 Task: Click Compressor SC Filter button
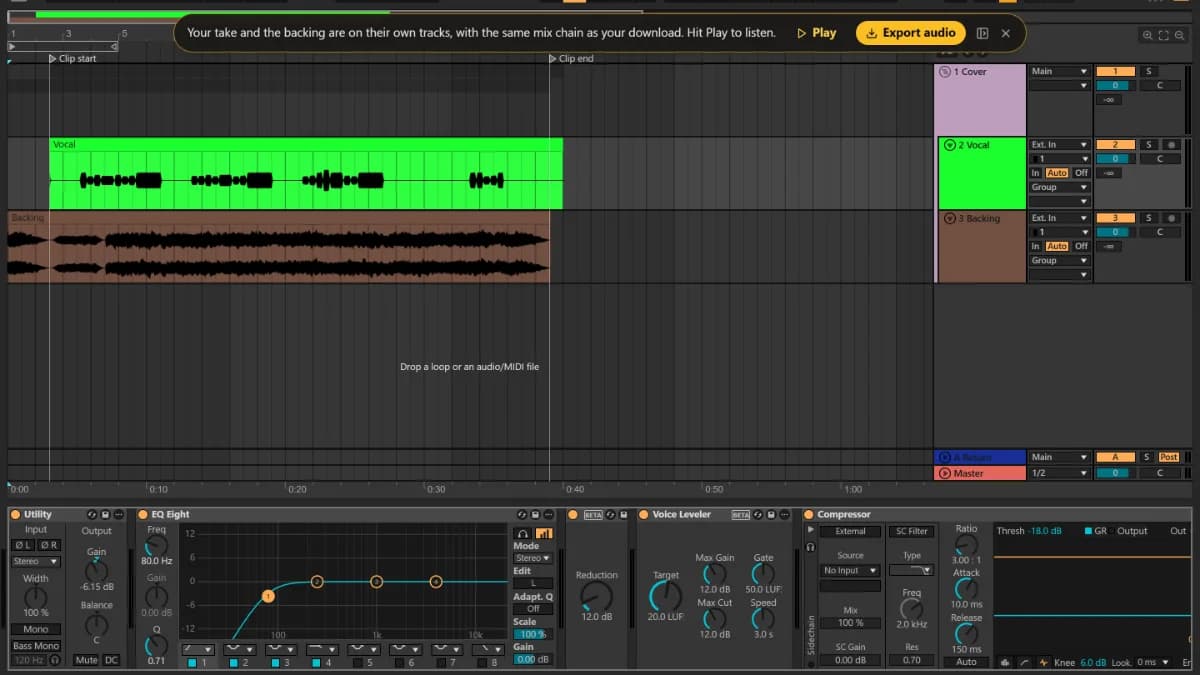coord(911,531)
